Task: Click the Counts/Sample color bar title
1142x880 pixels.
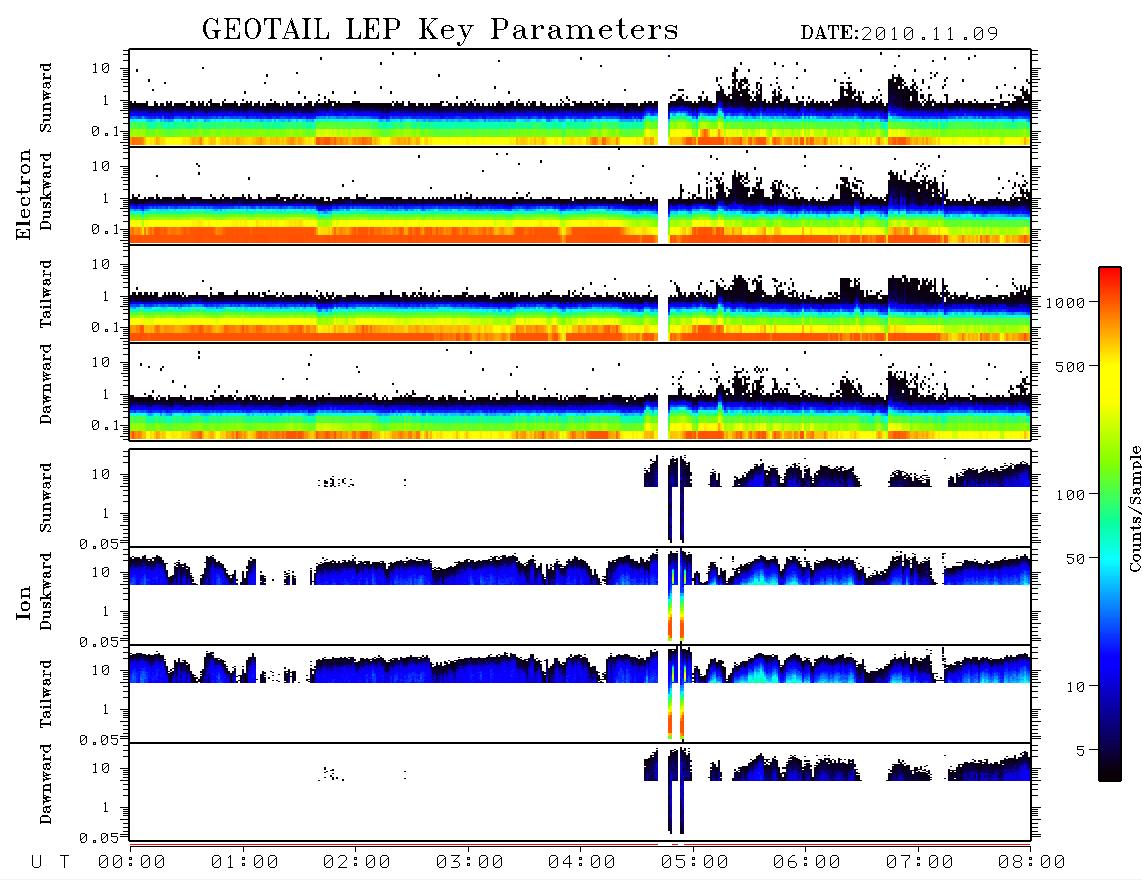Action: coord(1134,508)
